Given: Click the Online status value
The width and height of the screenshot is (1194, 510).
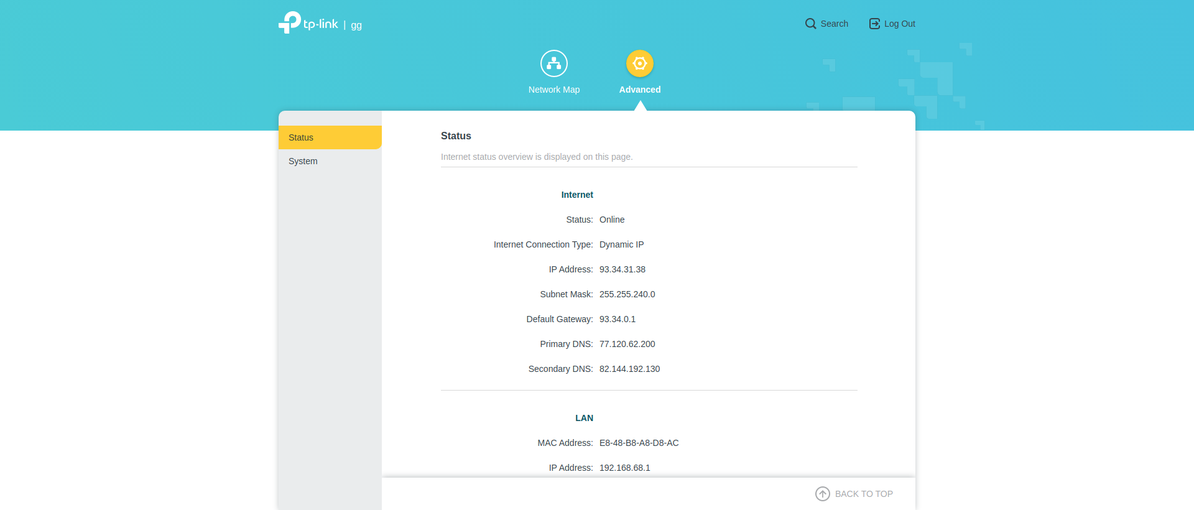Looking at the screenshot, I should (612, 220).
